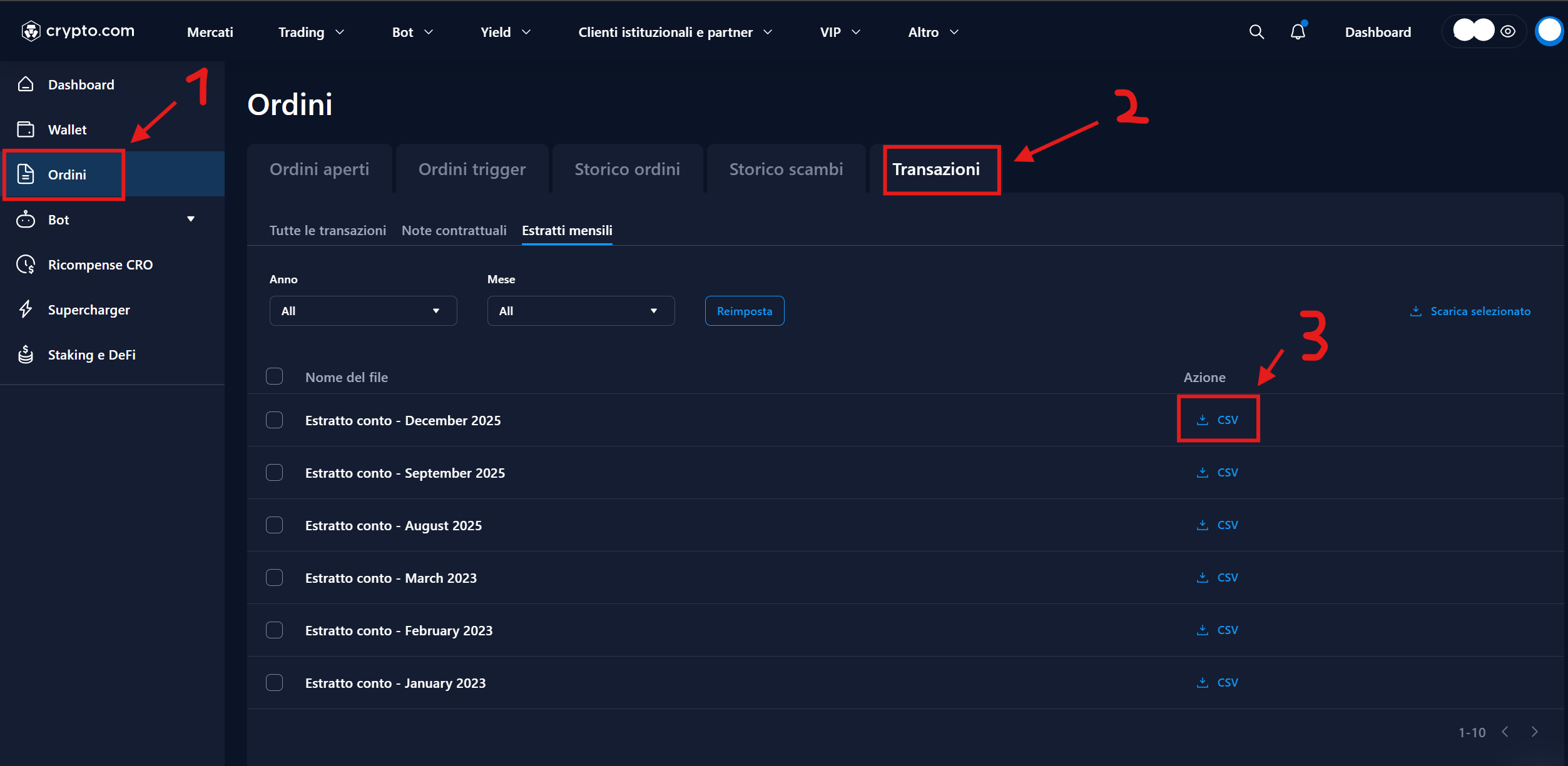Click the Dashboard home icon in sidebar
This screenshot has width=1568, height=766.
(x=26, y=84)
